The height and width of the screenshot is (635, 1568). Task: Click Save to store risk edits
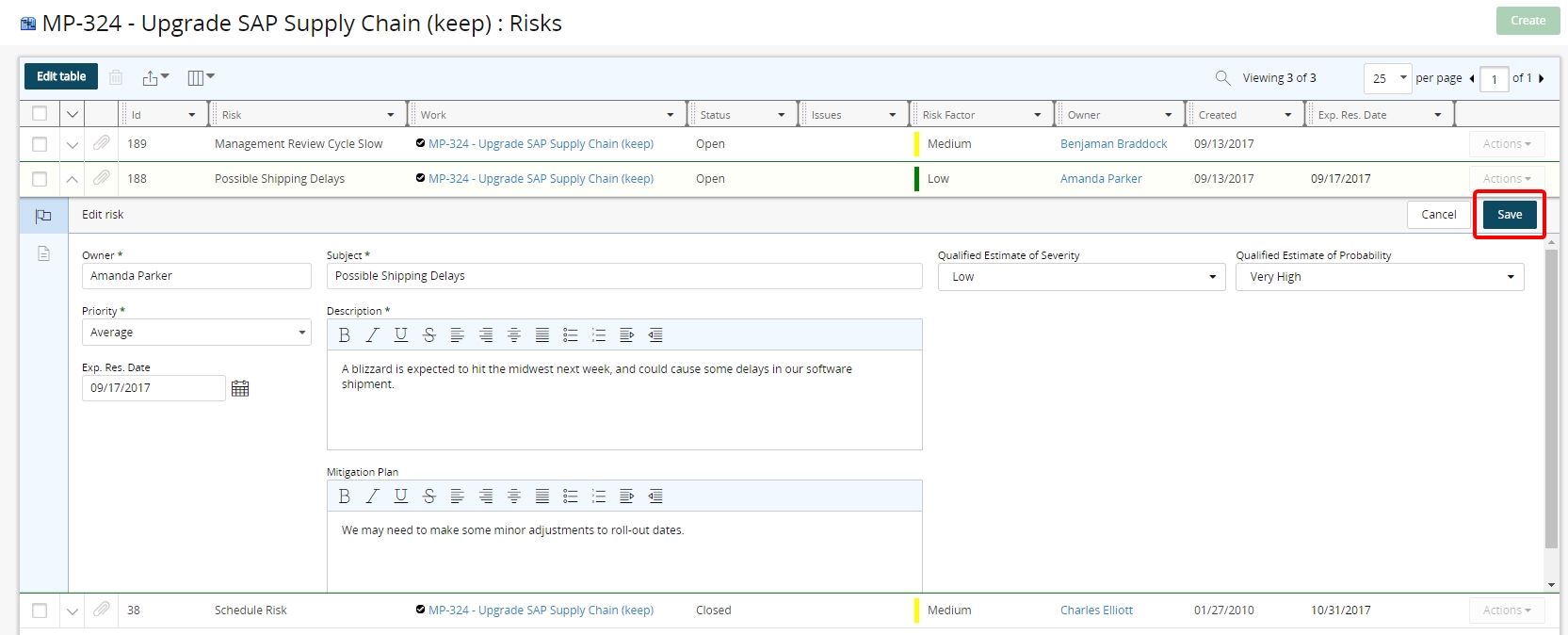1509,215
